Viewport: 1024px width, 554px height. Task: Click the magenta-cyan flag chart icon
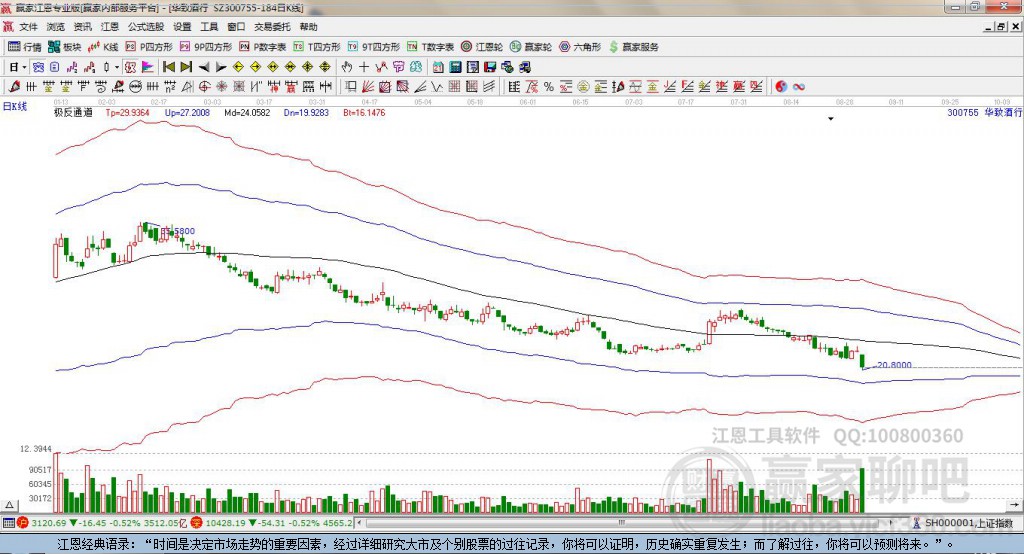tap(148, 67)
